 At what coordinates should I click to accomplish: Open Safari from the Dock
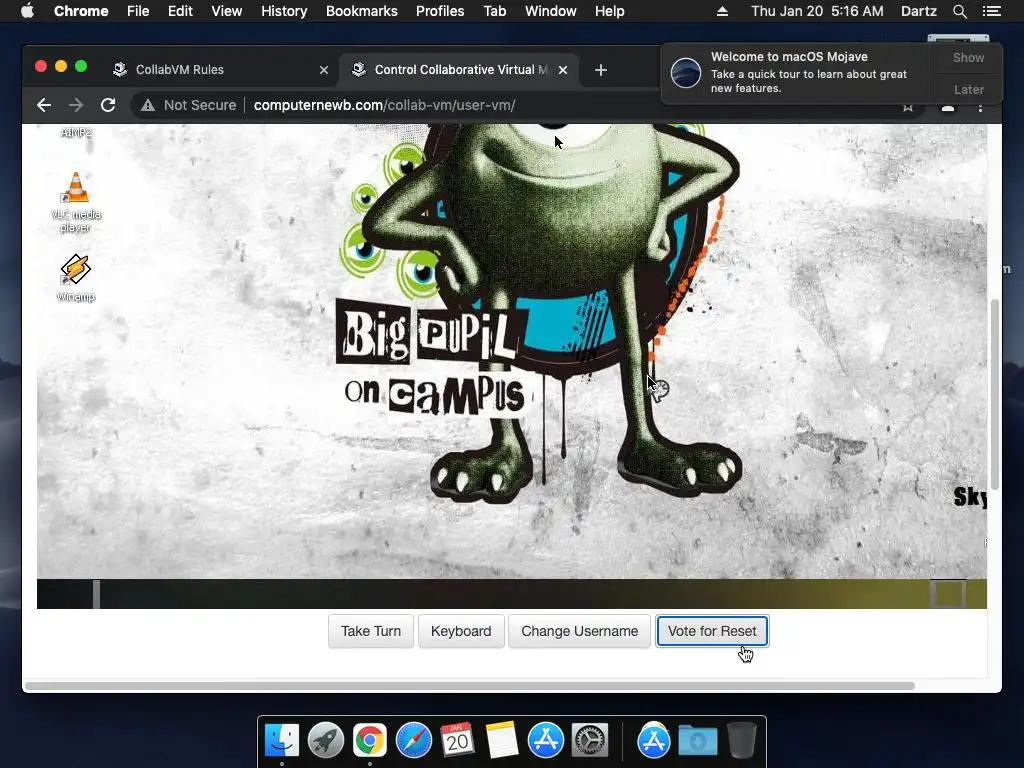point(414,741)
